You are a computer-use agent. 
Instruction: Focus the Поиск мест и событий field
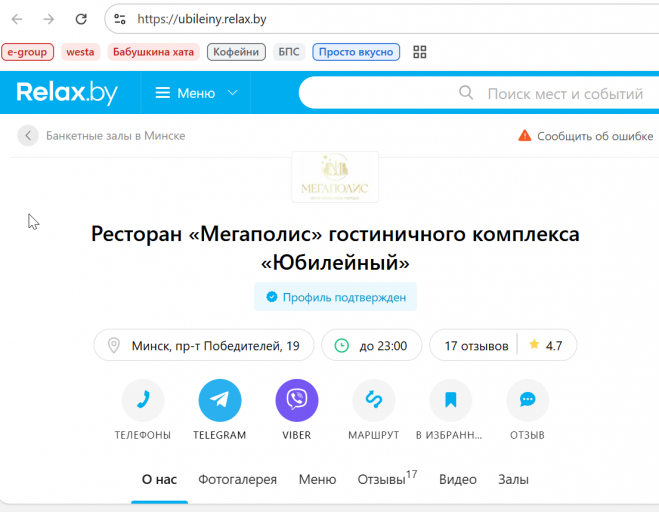[565, 94]
